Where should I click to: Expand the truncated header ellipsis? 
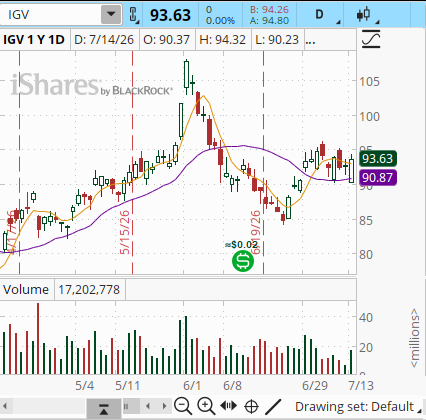point(310,41)
